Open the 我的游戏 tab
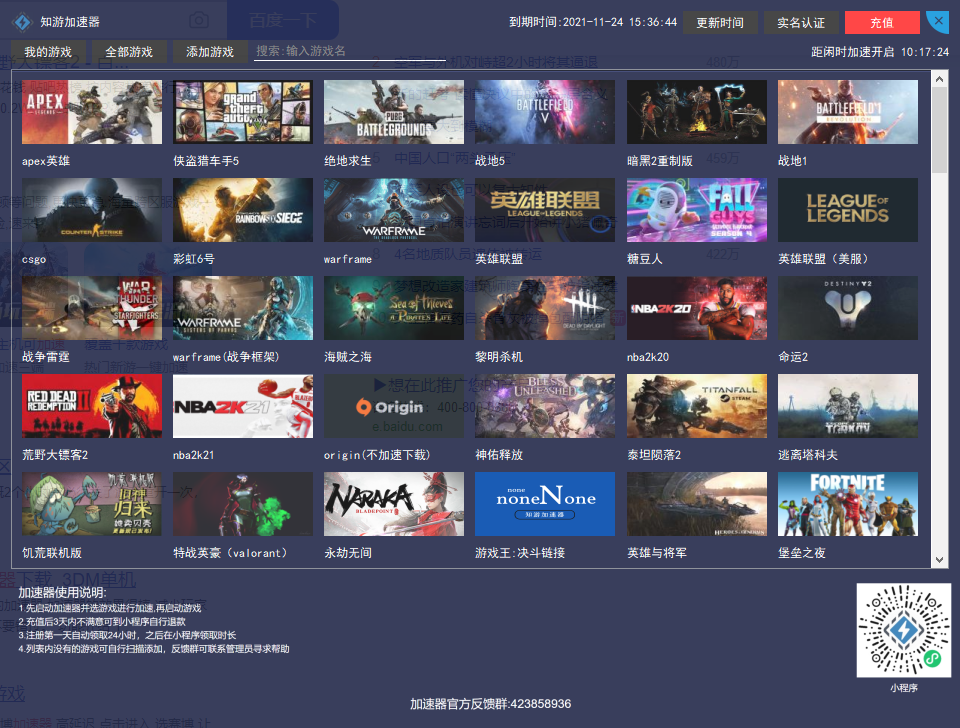The width and height of the screenshot is (960, 728). pos(48,52)
